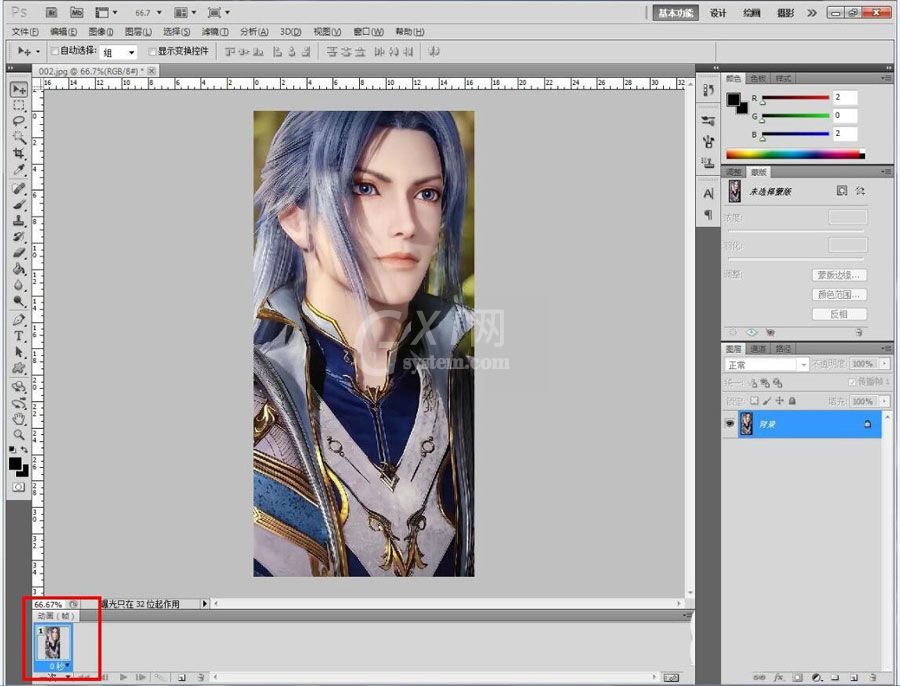Select the Pen tool
The height and width of the screenshot is (686, 900).
(x=19, y=320)
